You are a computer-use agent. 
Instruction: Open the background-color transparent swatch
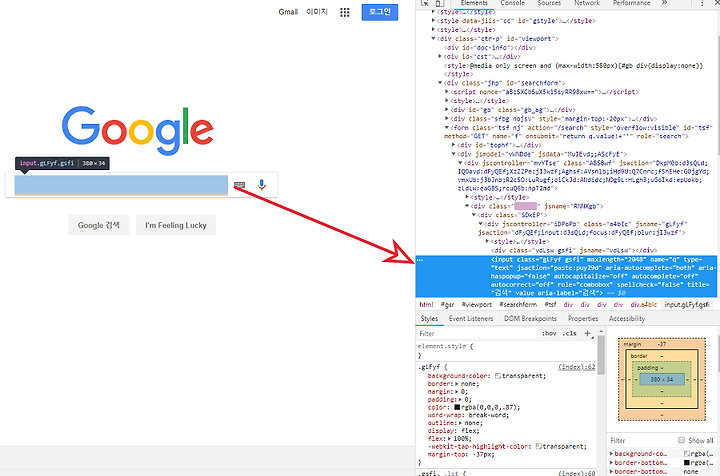(x=497, y=376)
